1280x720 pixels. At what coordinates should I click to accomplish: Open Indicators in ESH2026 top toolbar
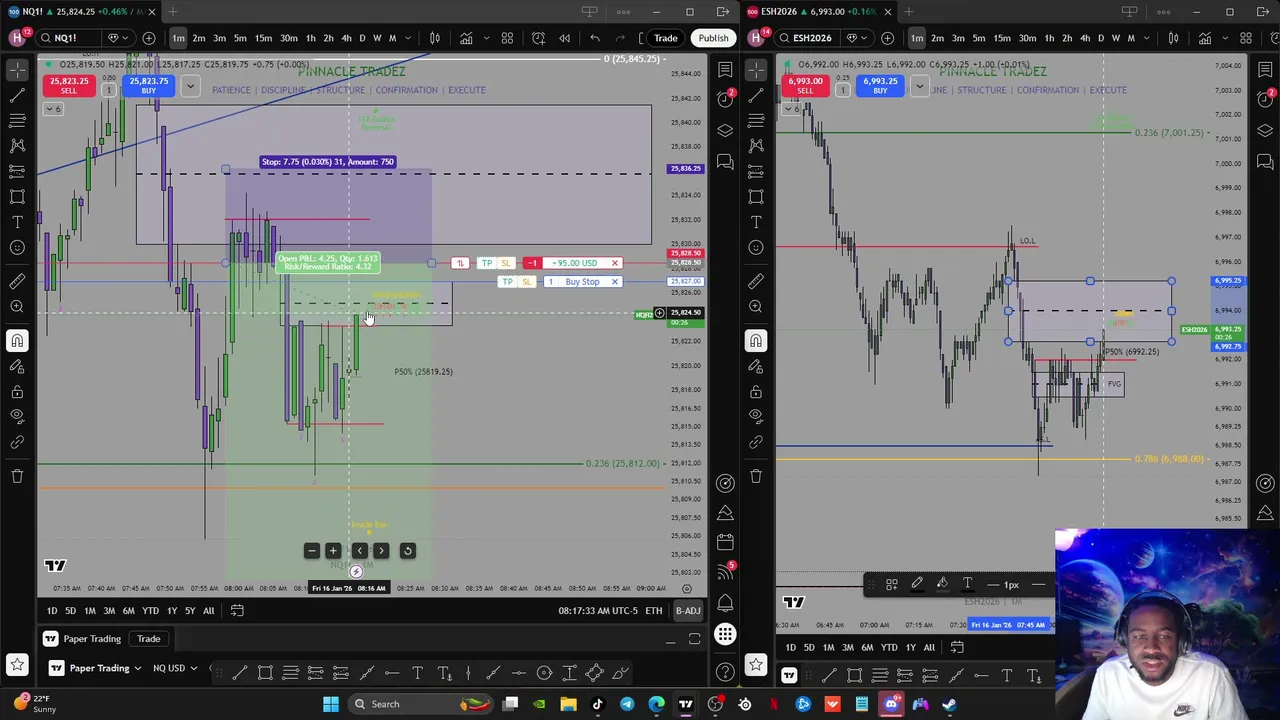point(1205,38)
